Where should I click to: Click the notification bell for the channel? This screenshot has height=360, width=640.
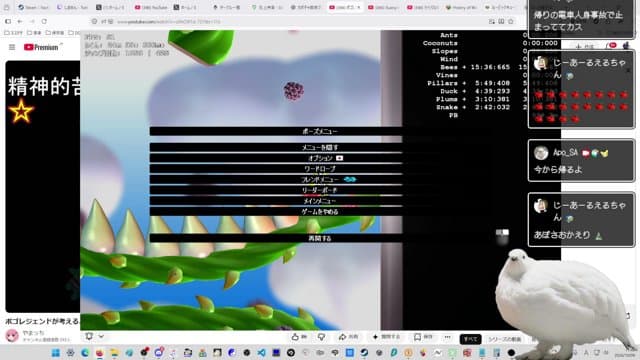pos(89,336)
